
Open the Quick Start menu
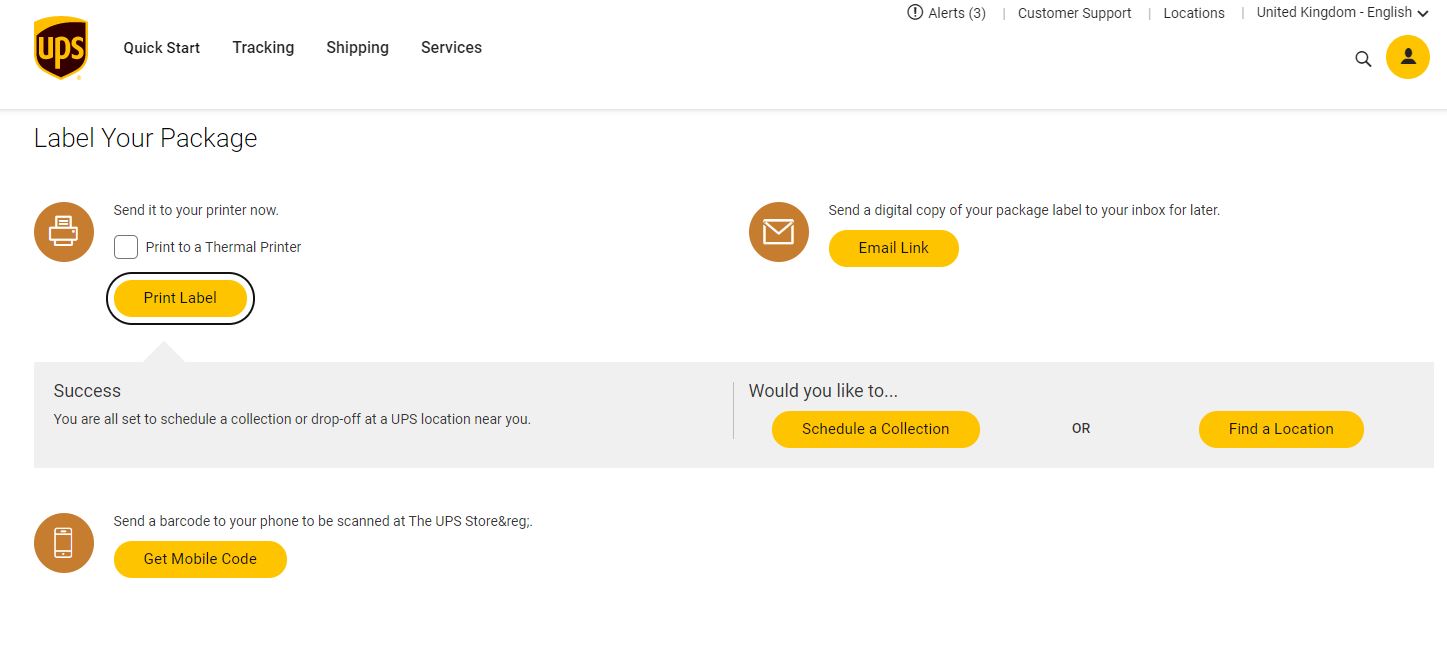point(161,47)
